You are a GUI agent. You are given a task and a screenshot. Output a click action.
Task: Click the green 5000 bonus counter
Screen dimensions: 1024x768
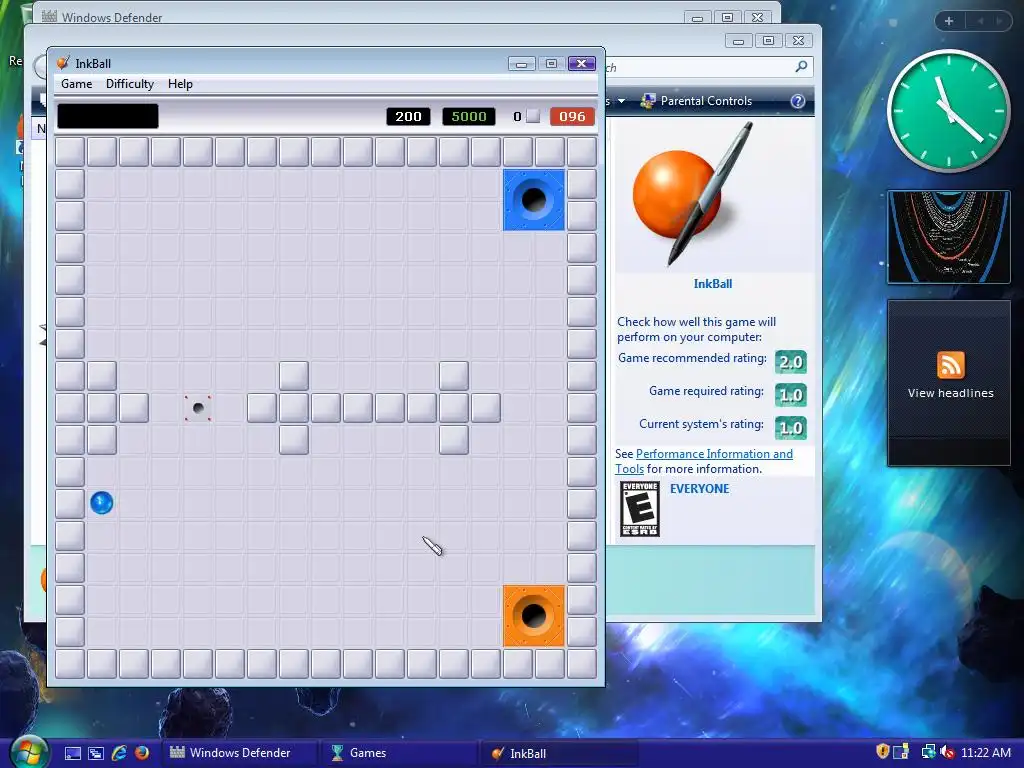tap(469, 116)
